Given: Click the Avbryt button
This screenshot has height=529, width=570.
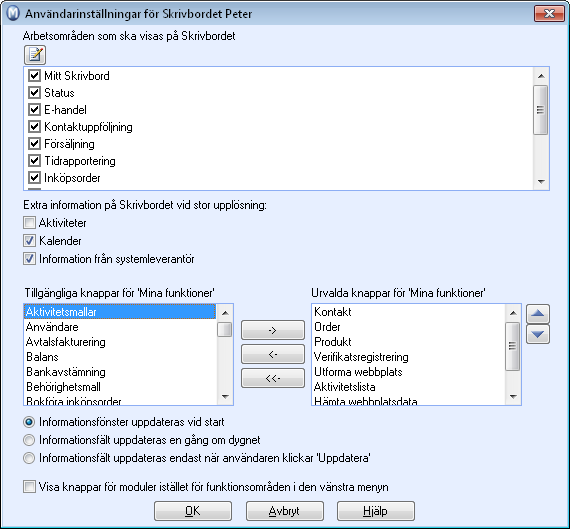Looking at the screenshot, I should click(285, 511).
